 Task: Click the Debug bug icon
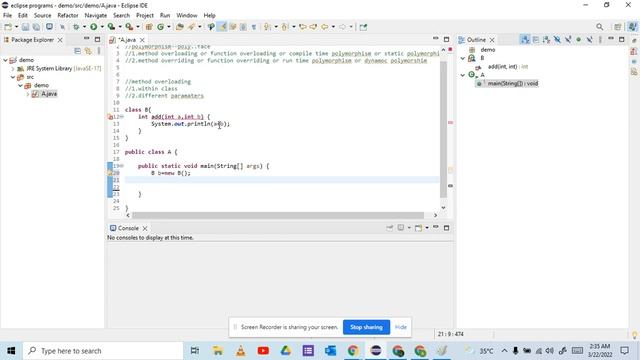click(76, 27)
